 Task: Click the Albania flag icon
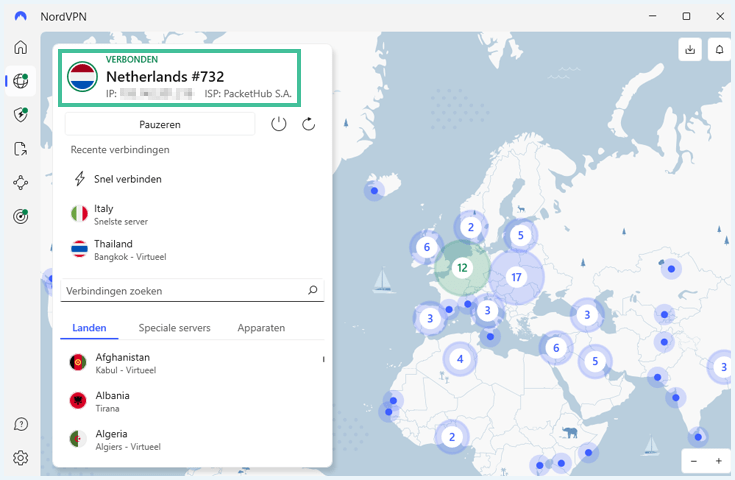[x=78, y=401]
